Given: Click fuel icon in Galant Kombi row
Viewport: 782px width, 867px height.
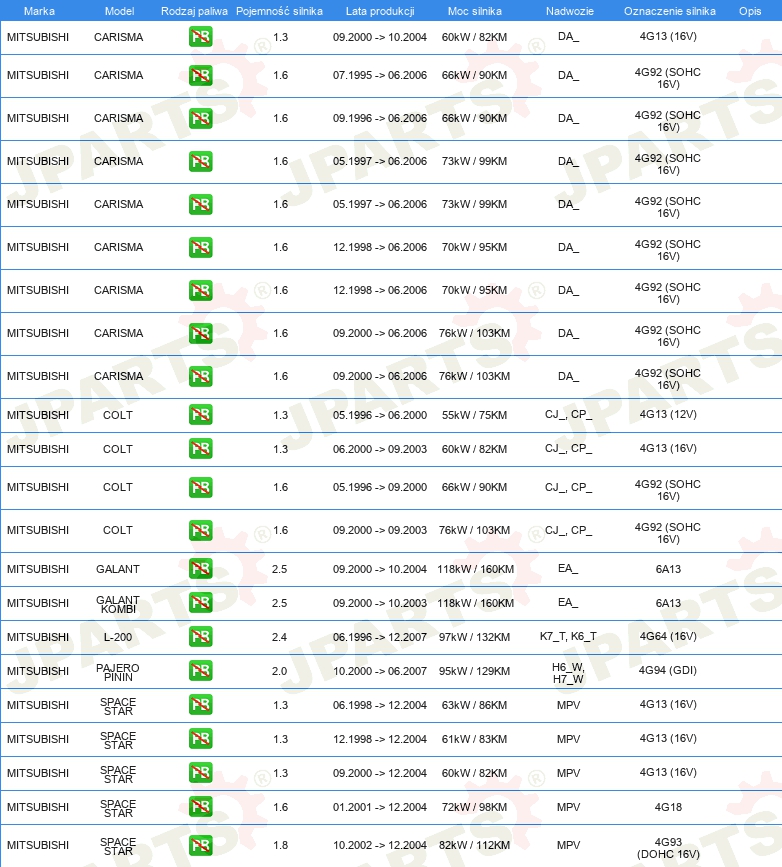Looking at the screenshot, I should [200, 603].
